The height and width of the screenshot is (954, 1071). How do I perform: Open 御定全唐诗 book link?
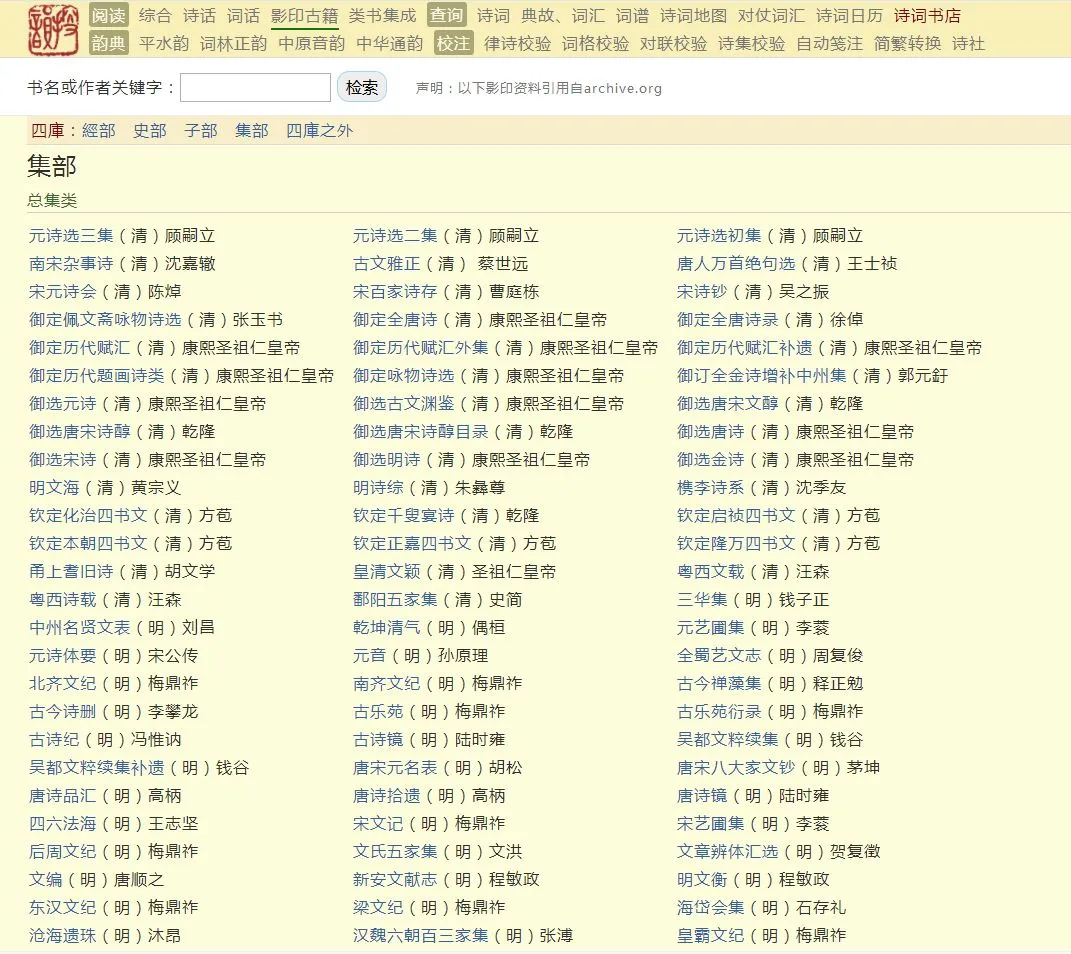point(395,320)
